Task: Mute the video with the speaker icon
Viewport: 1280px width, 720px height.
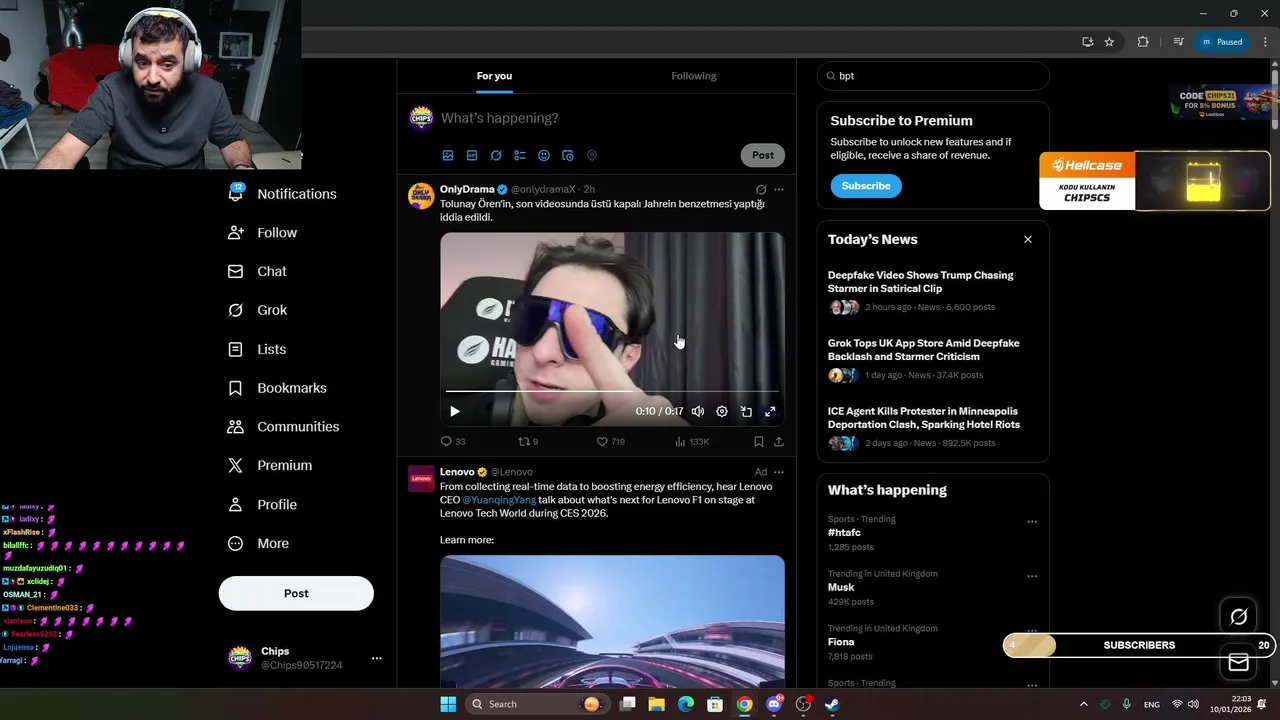Action: (x=698, y=411)
